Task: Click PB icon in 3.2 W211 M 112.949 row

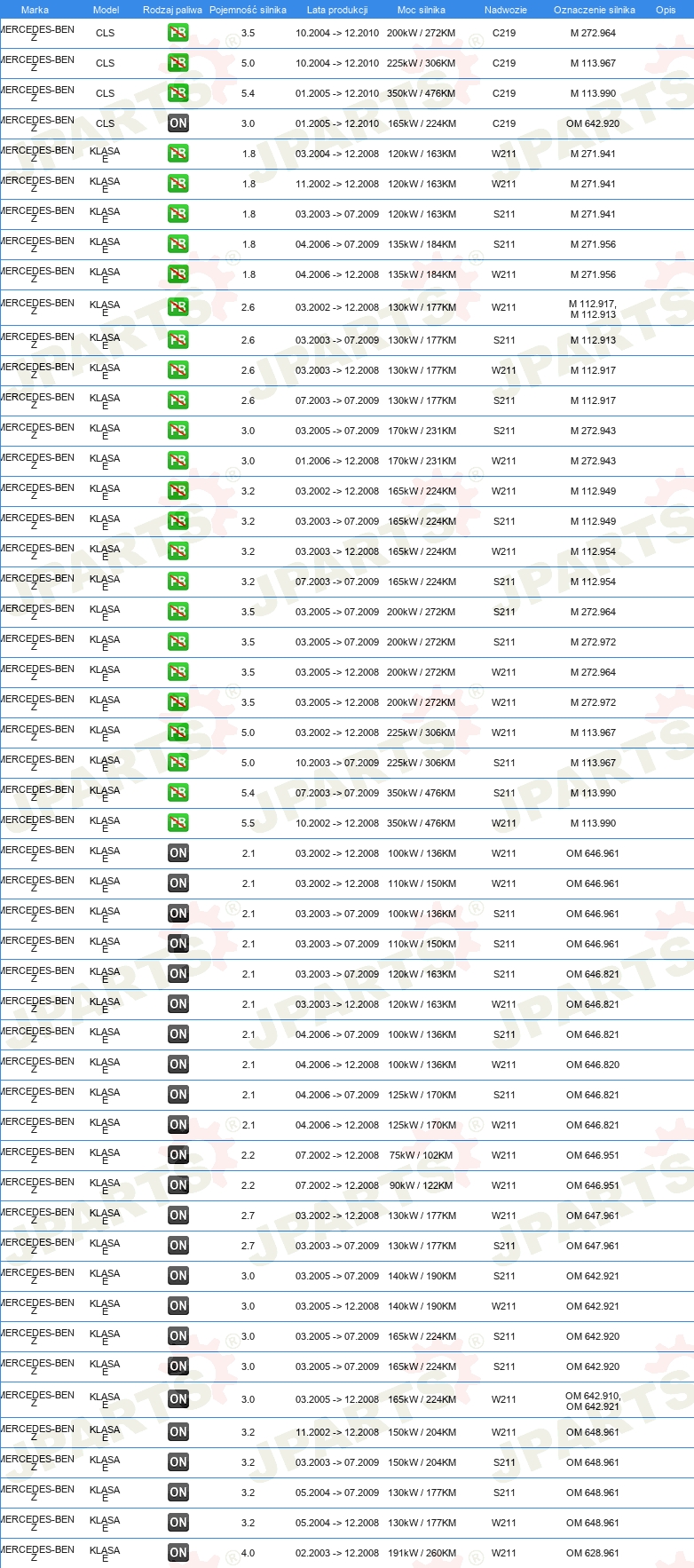Action: tap(178, 491)
